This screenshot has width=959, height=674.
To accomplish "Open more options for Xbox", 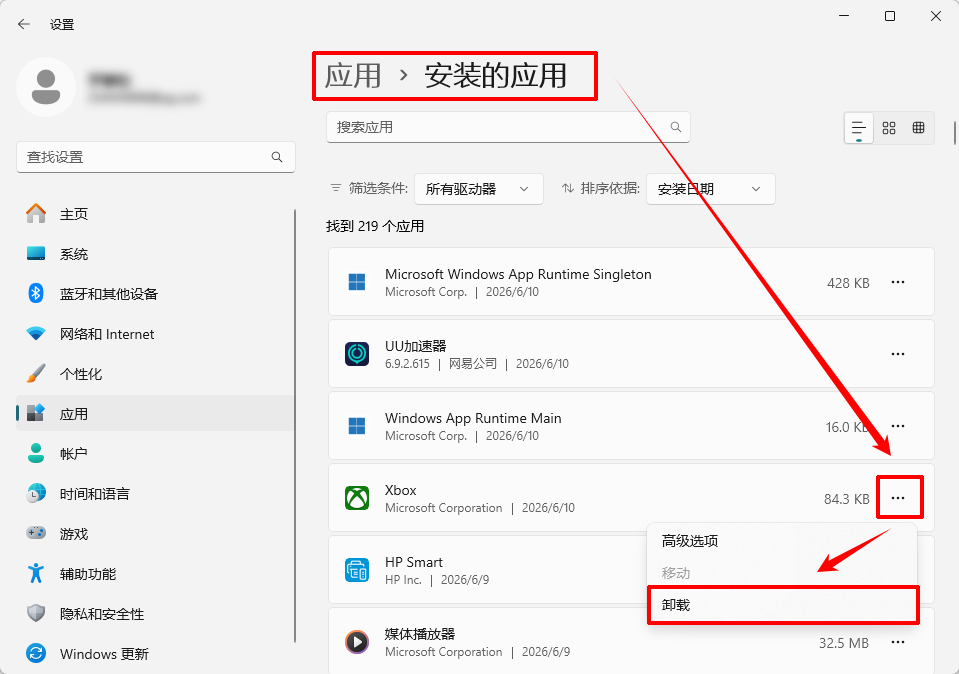I will point(898,498).
